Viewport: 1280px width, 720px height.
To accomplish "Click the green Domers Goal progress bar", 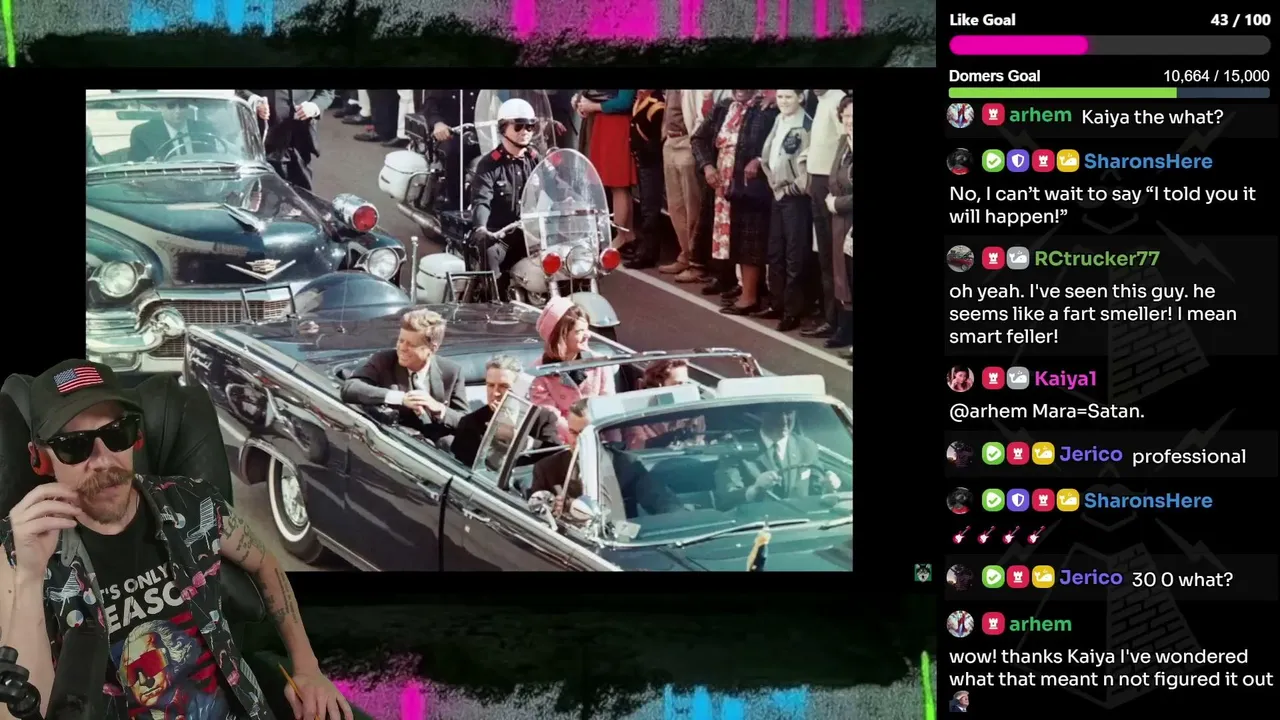I will pos(1110,93).
